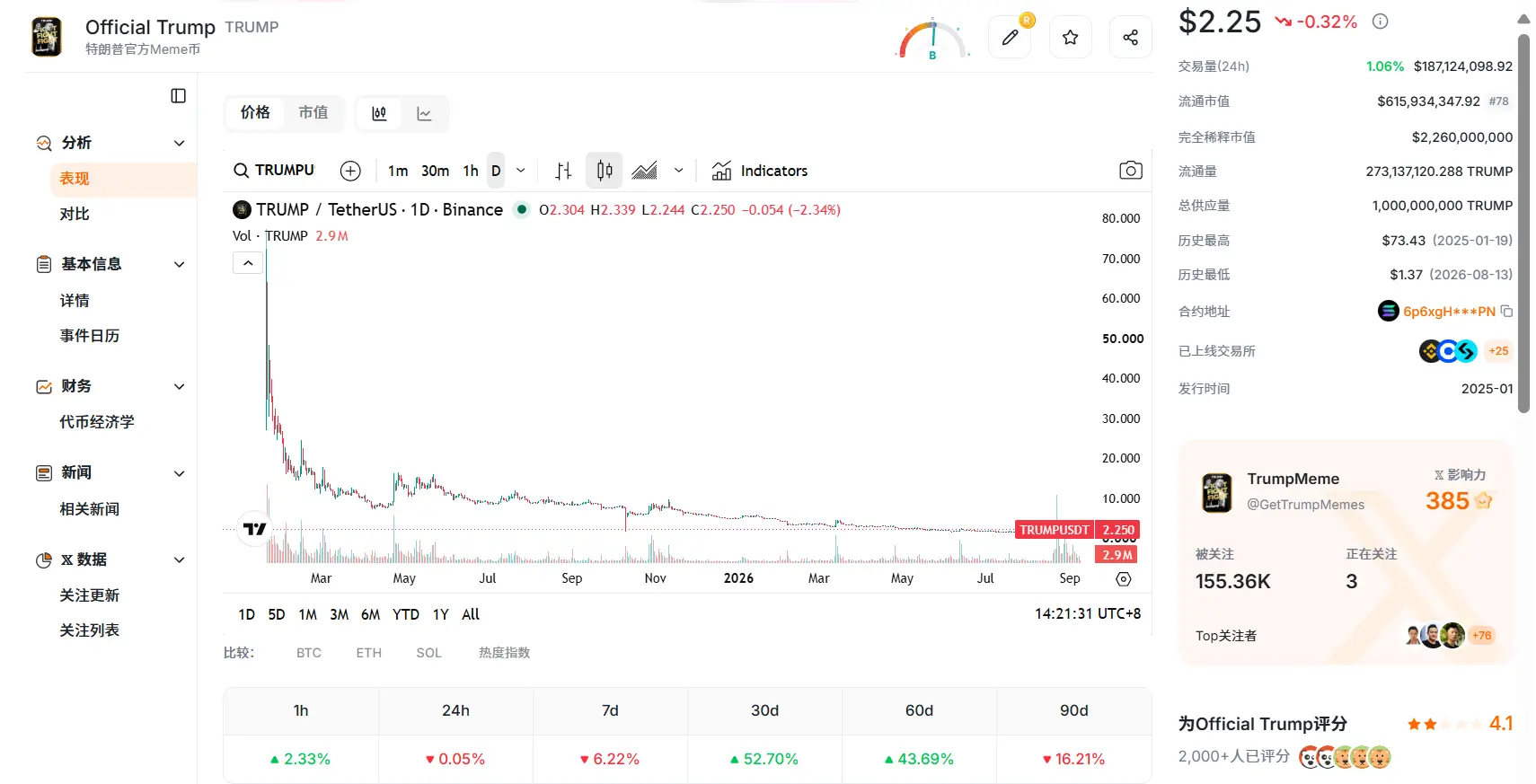Select the 价格 tab

point(255,113)
